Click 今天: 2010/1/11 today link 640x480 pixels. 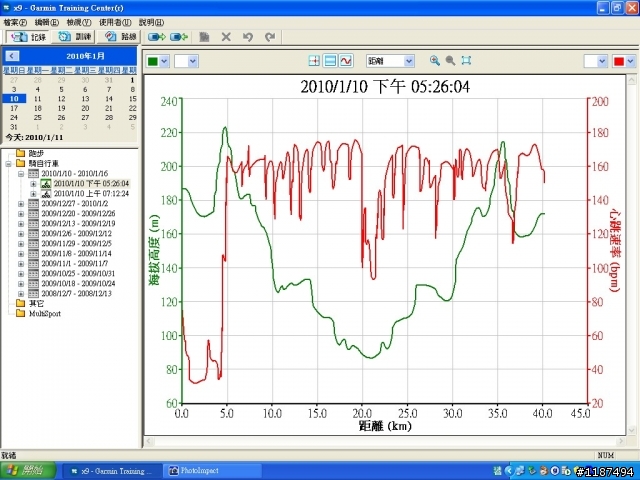(x=34, y=138)
